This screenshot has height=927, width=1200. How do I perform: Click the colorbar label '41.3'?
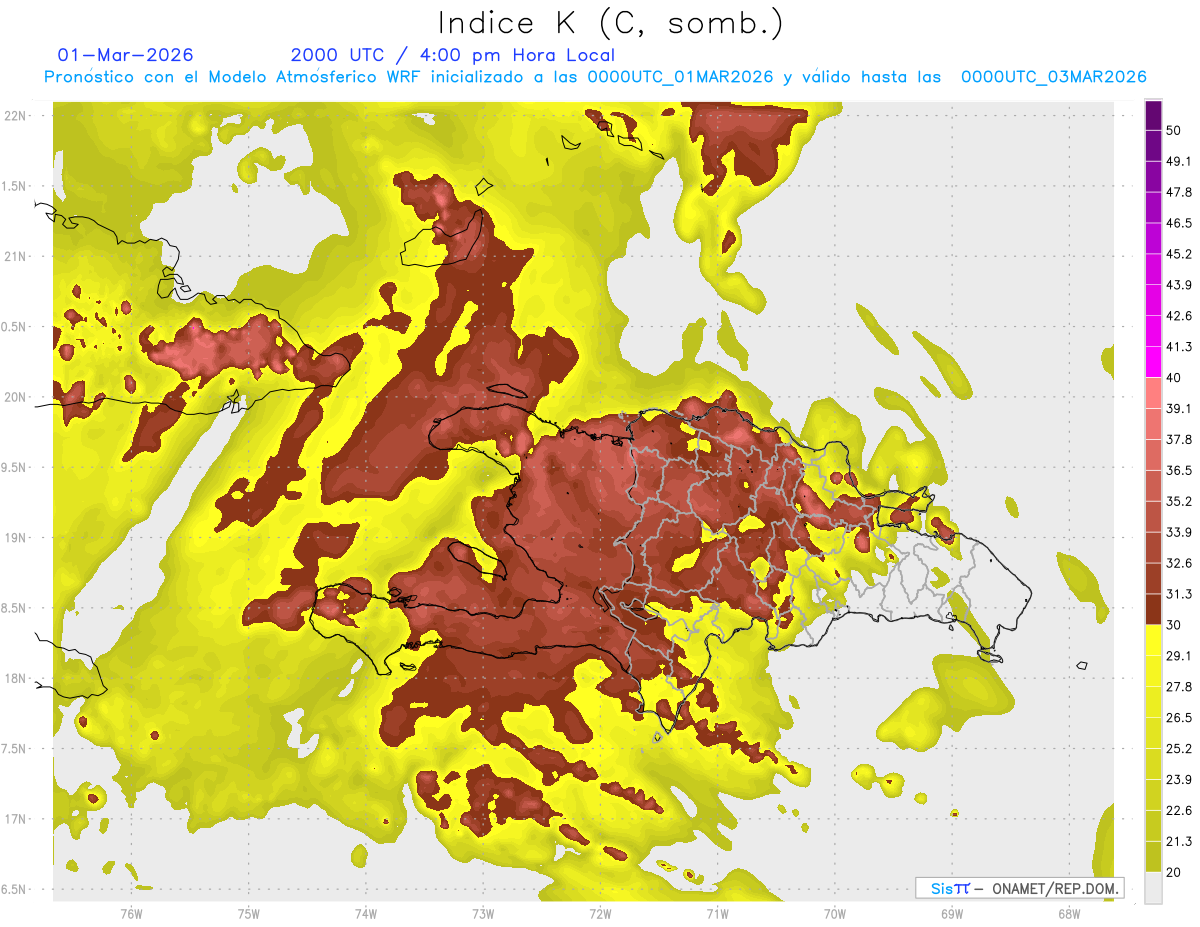click(1179, 347)
